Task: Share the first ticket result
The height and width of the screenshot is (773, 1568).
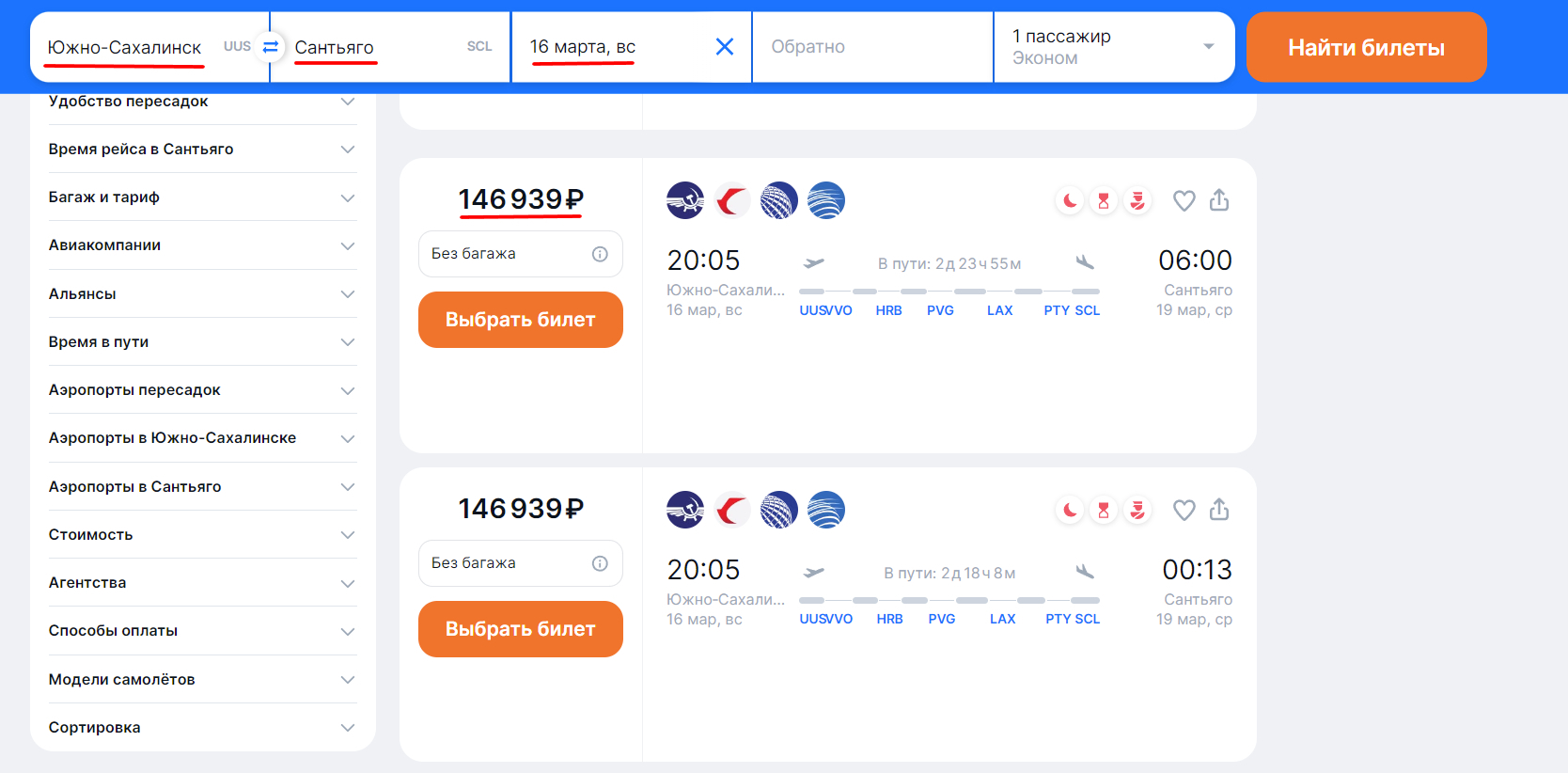Action: (1219, 200)
